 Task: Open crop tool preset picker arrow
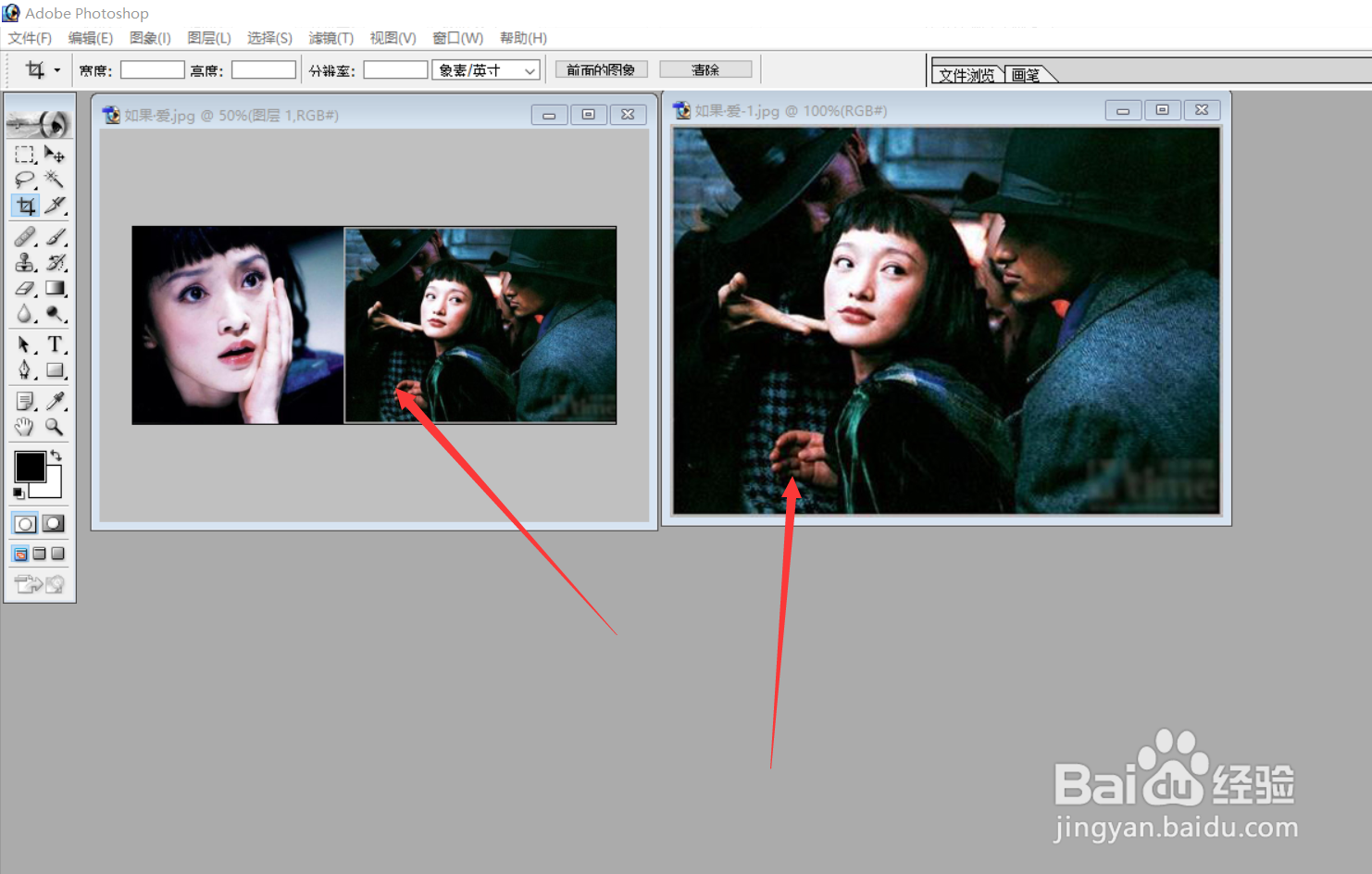(x=56, y=70)
